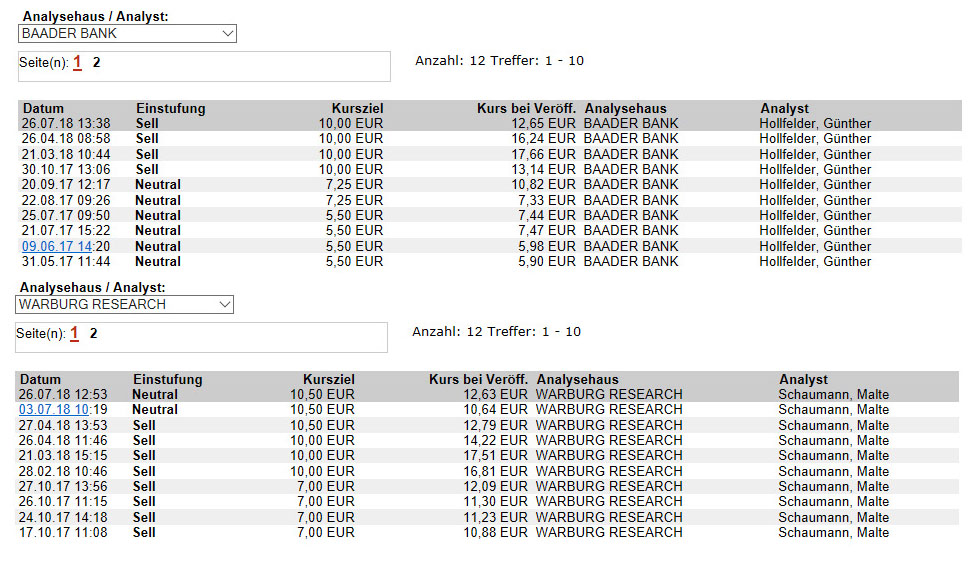Click price 7,47 EUR
This screenshot has height=580, width=970.
pyautogui.click(x=547, y=231)
